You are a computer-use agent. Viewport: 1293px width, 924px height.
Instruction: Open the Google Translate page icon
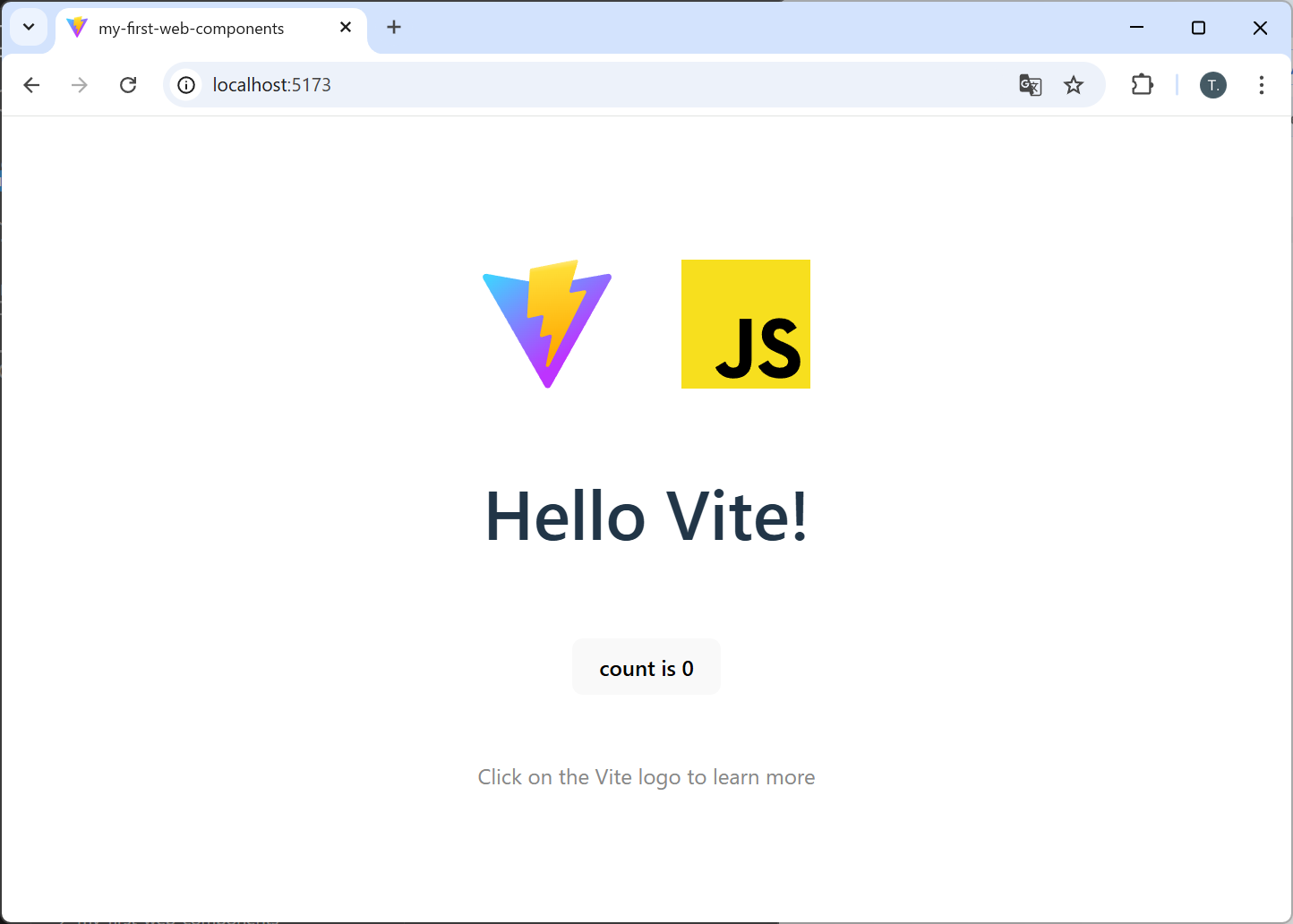(1031, 85)
